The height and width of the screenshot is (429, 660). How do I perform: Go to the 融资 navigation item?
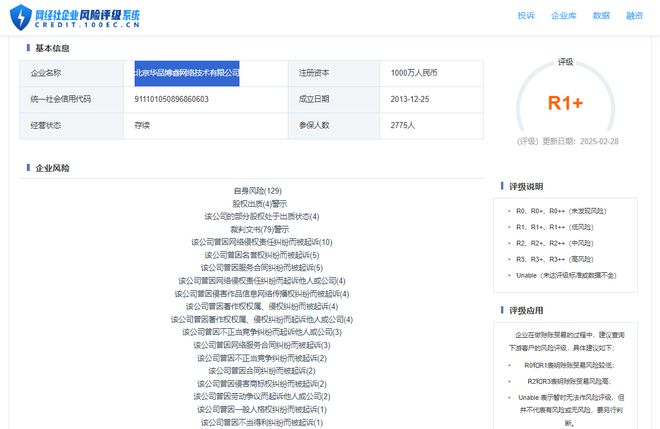634,16
